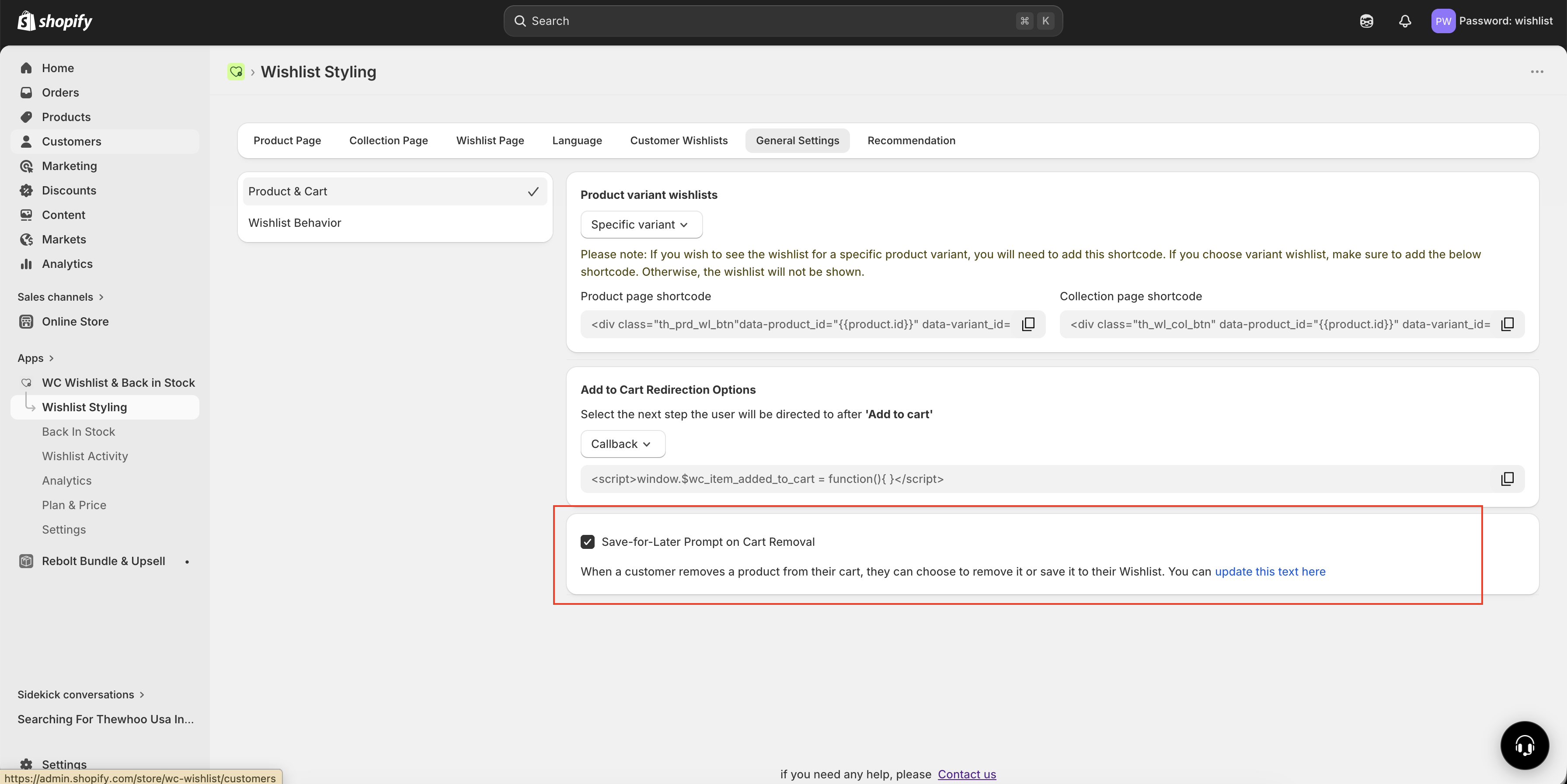This screenshot has width=1567, height=784.
Task: Click the Product page shortcode field
Action: (813, 324)
